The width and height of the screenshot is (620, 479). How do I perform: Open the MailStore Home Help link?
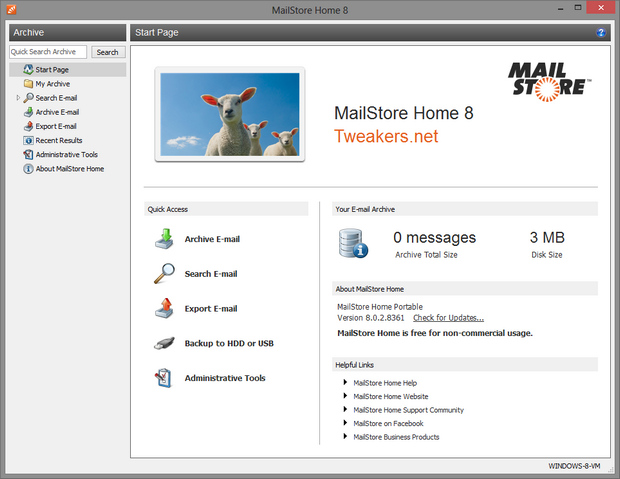point(385,383)
